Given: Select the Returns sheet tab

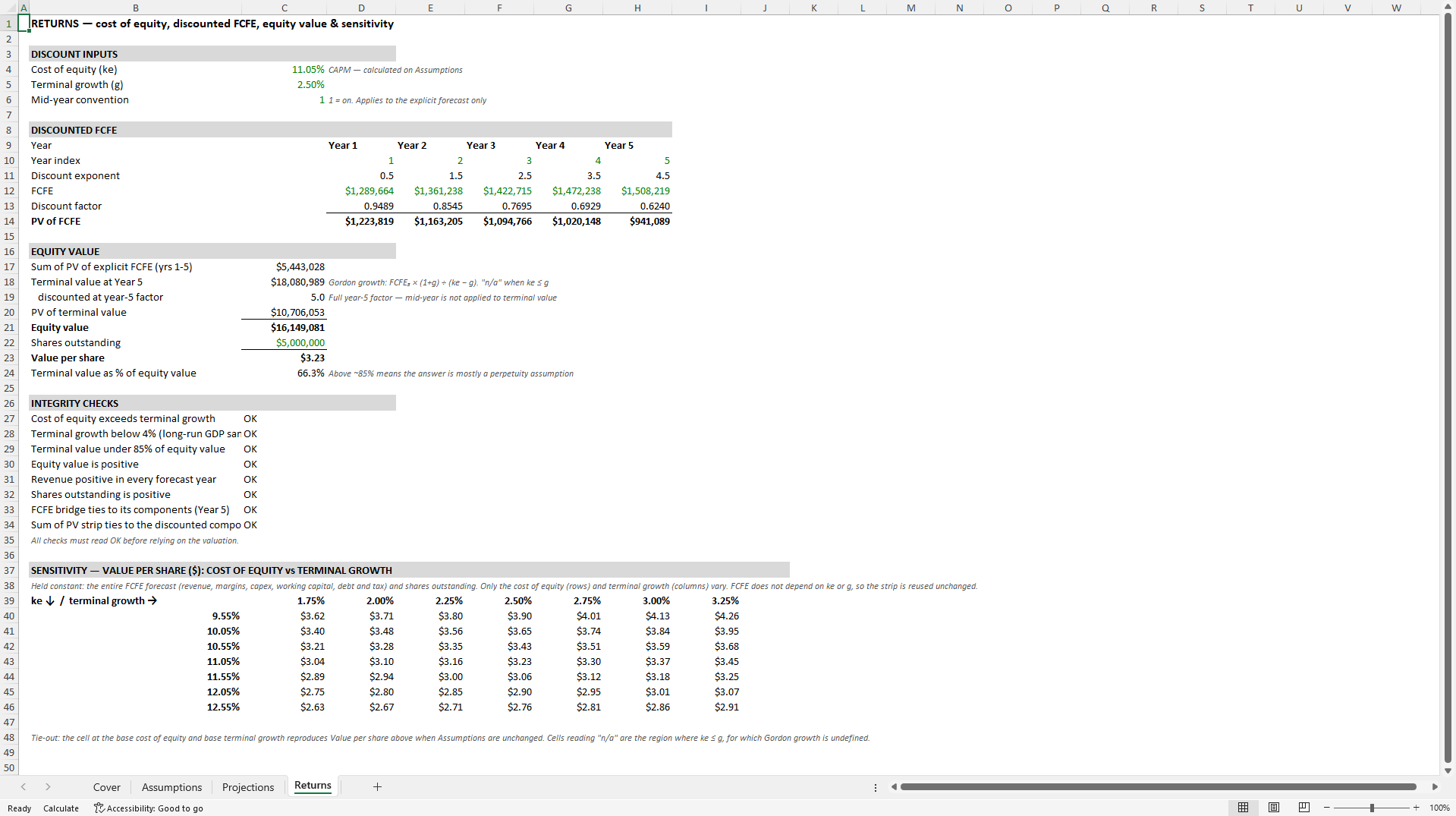Looking at the screenshot, I should [x=313, y=786].
